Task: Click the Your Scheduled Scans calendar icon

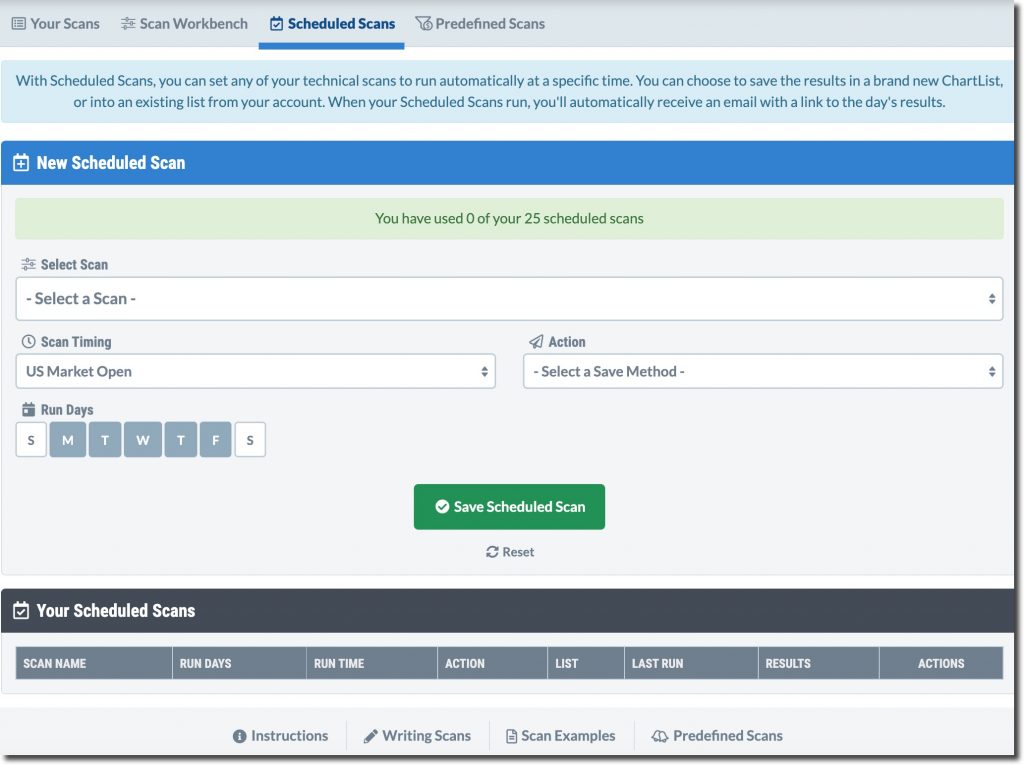Action: [21, 611]
